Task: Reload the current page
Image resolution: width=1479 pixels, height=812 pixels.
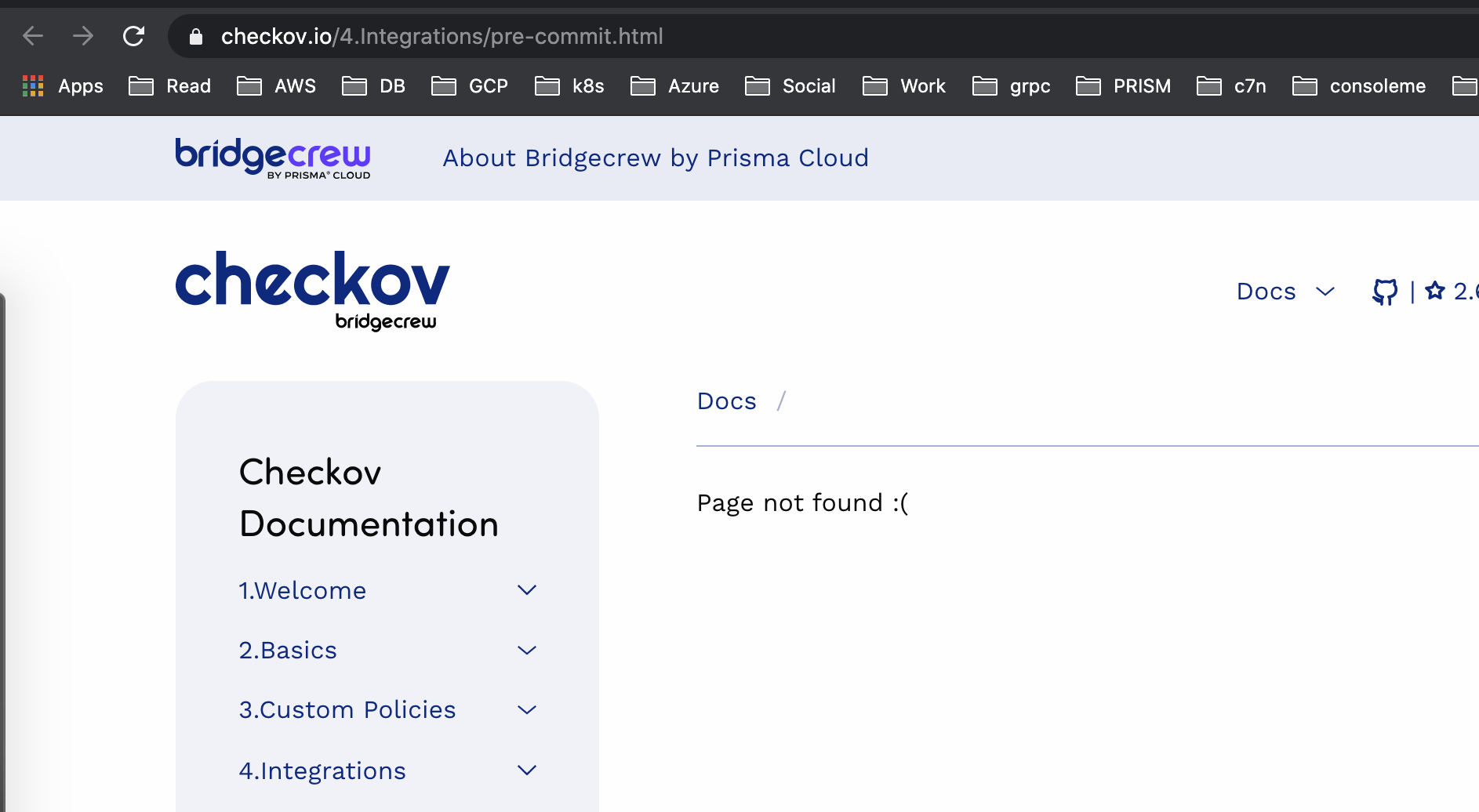Action: point(133,35)
